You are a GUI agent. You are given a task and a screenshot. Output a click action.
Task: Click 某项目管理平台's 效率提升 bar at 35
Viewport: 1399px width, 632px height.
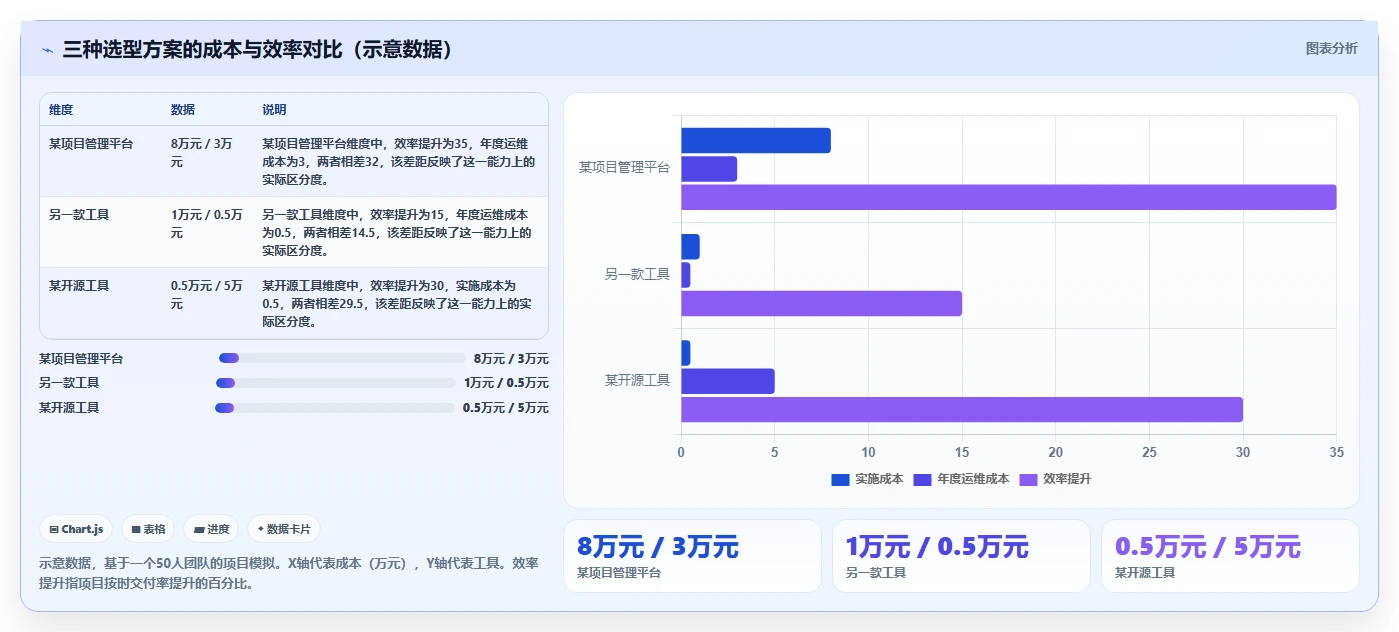[1008, 197]
